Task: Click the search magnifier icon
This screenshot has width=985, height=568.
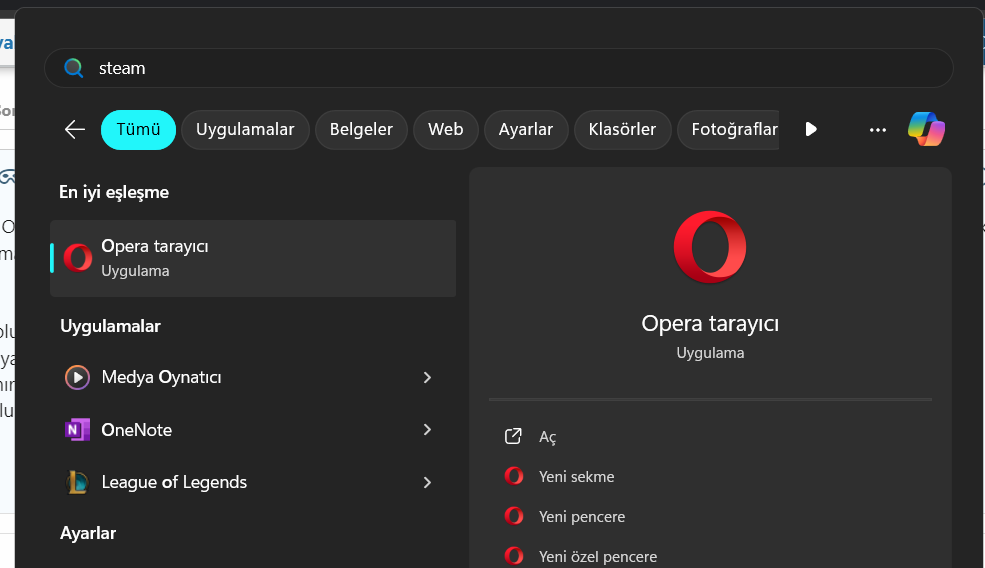Action: click(74, 68)
